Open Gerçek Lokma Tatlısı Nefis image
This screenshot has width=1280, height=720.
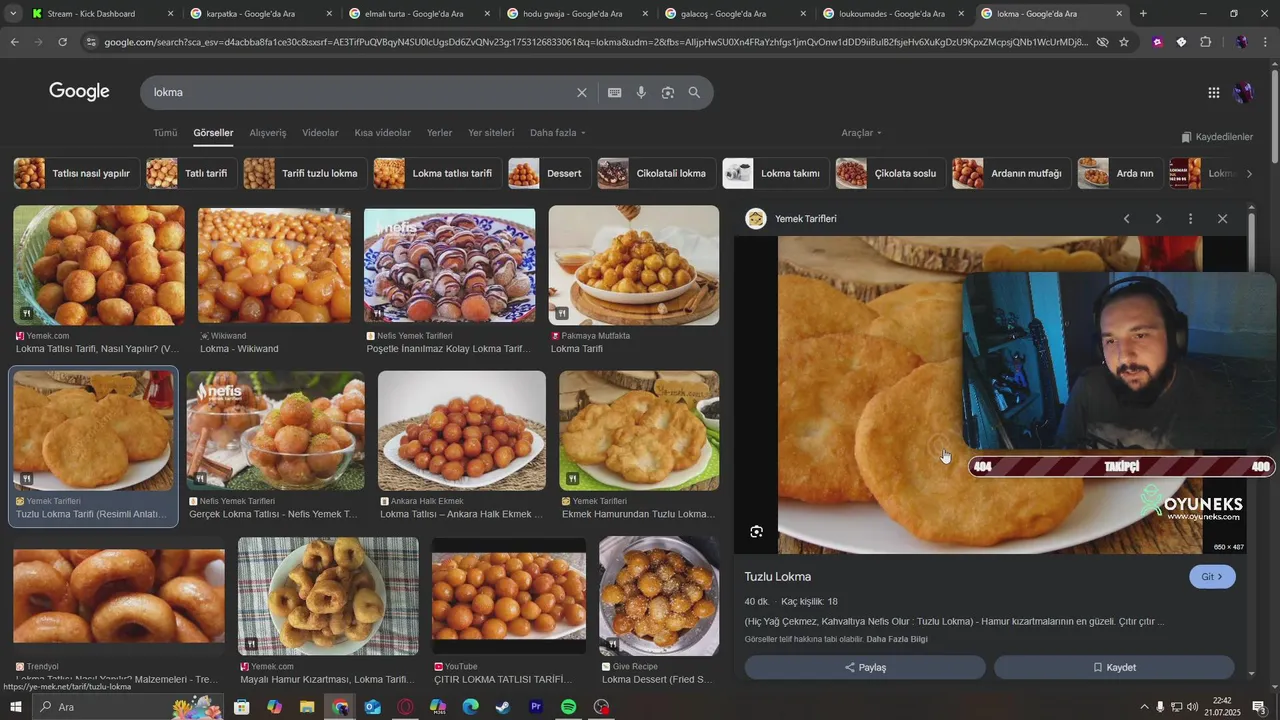(275, 431)
